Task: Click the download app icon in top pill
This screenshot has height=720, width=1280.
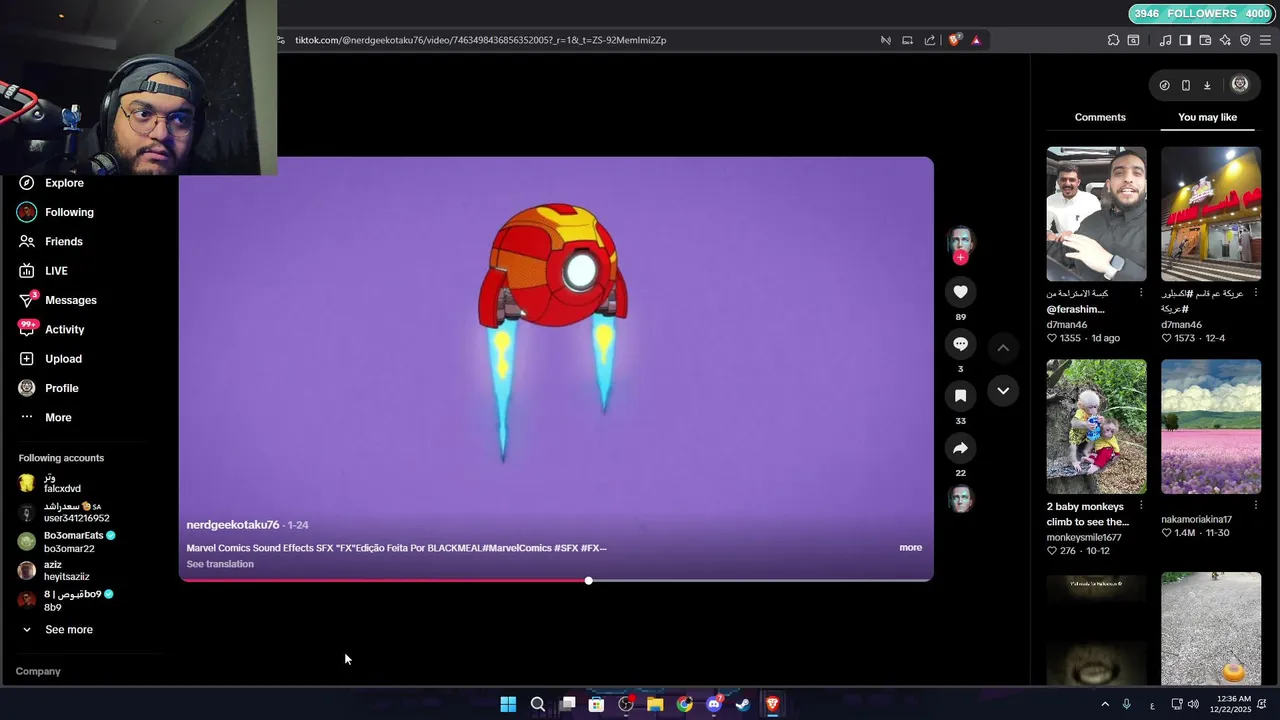Action: pyautogui.click(x=1207, y=85)
